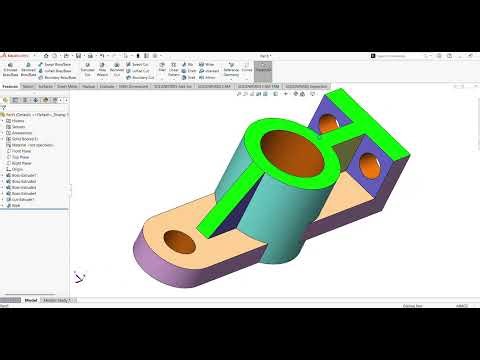The image size is (480, 360).
Task: Click the Open document icon
Action: click(x=66, y=56)
